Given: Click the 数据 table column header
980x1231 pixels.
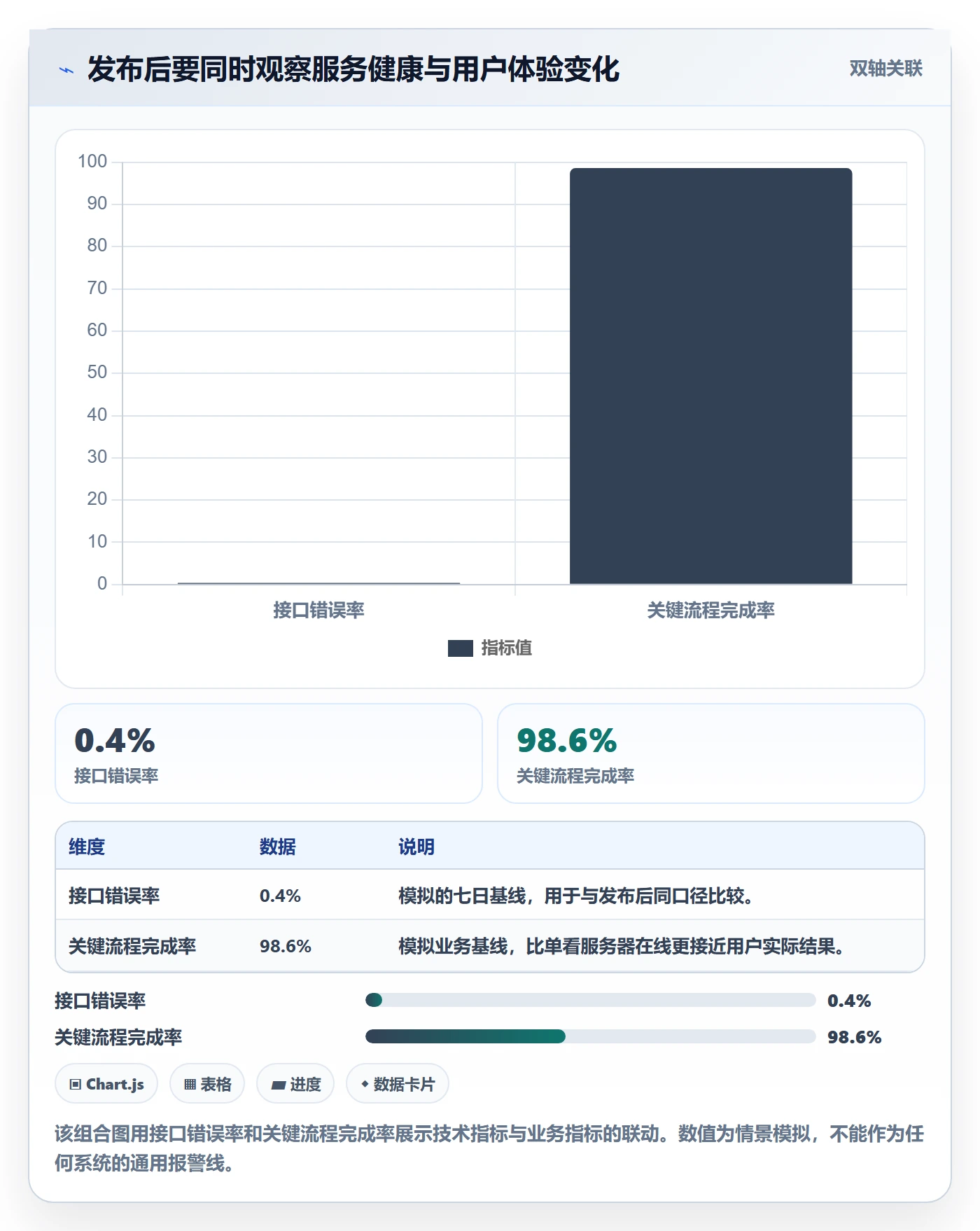Looking at the screenshot, I should (x=277, y=847).
